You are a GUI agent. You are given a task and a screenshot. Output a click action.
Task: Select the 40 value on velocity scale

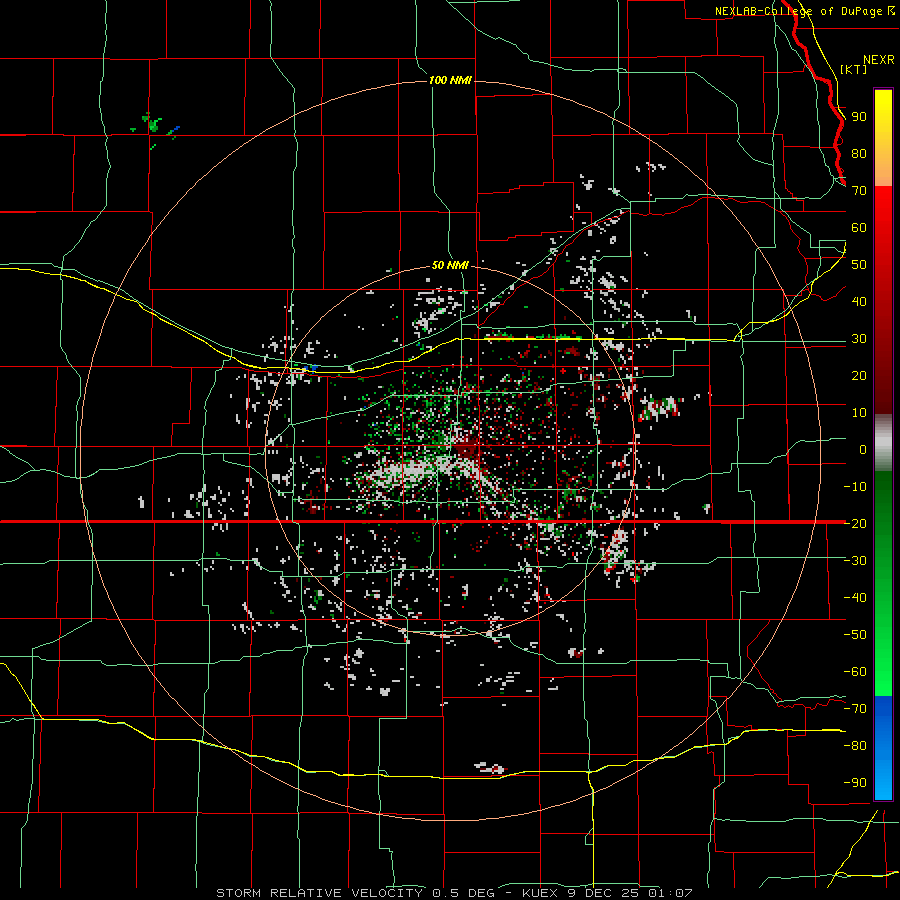coord(859,301)
